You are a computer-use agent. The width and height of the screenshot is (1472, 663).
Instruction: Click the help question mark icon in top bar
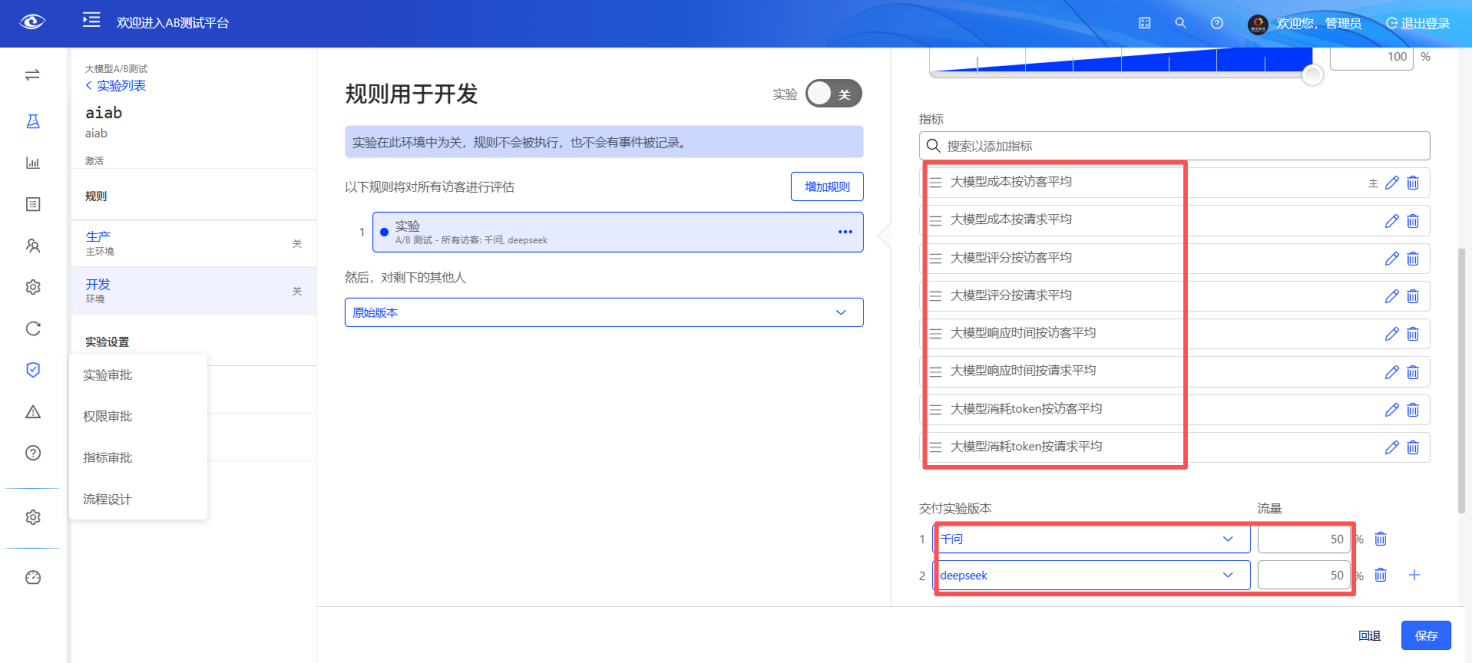pos(1216,22)
